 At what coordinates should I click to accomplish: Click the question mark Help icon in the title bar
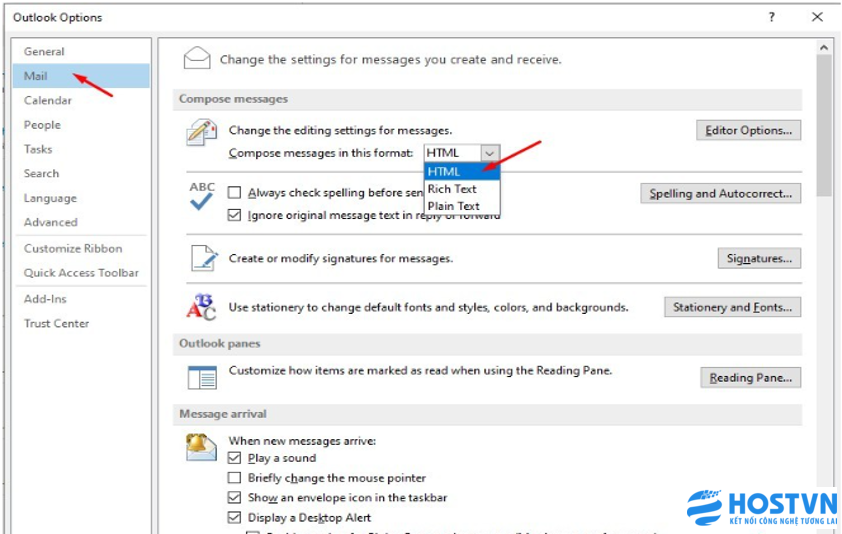[x=771, y=17]
